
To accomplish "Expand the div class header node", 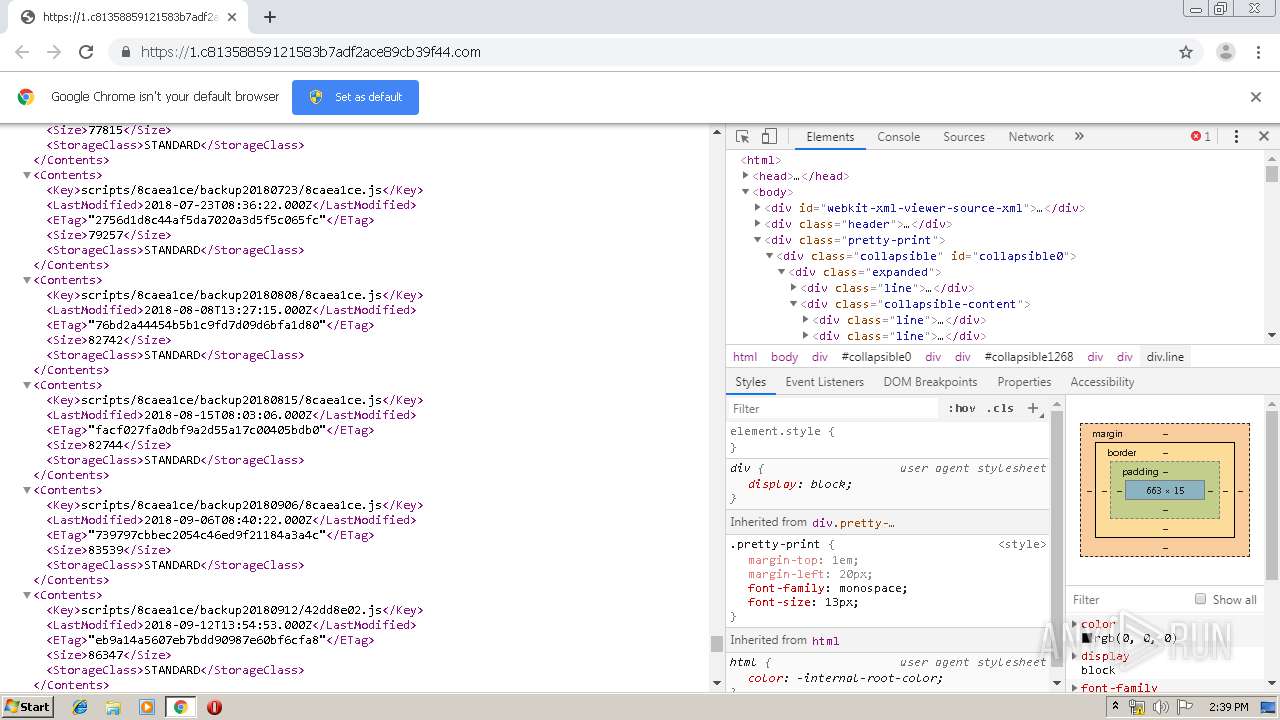I will tap(757, 224).
